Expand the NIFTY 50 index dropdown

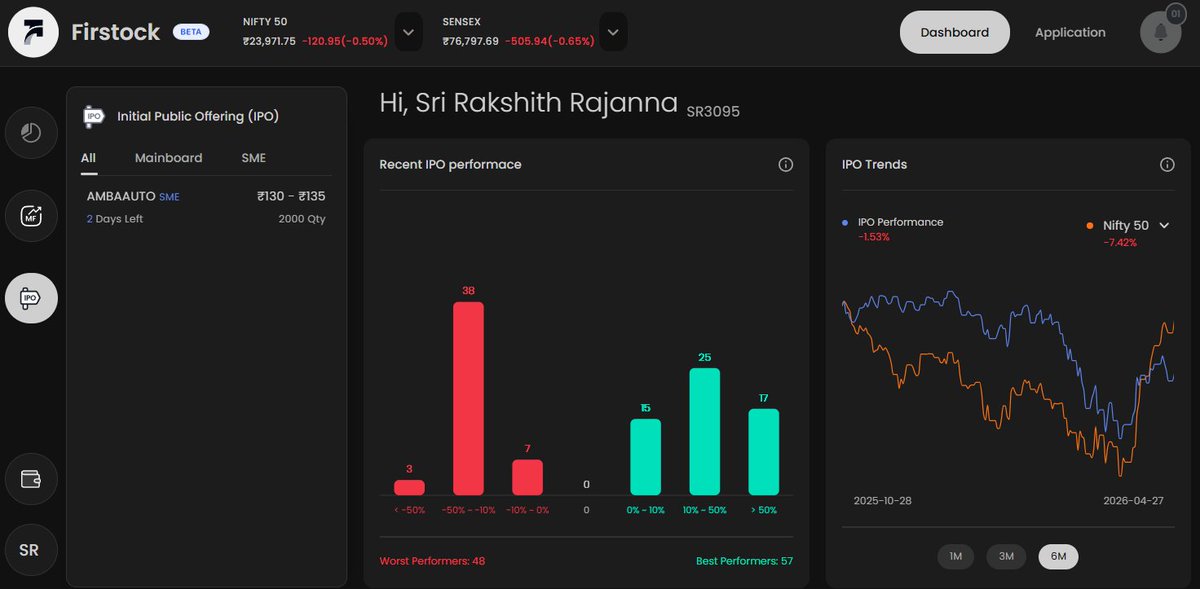pyautogui.click(x=408, y=32)
